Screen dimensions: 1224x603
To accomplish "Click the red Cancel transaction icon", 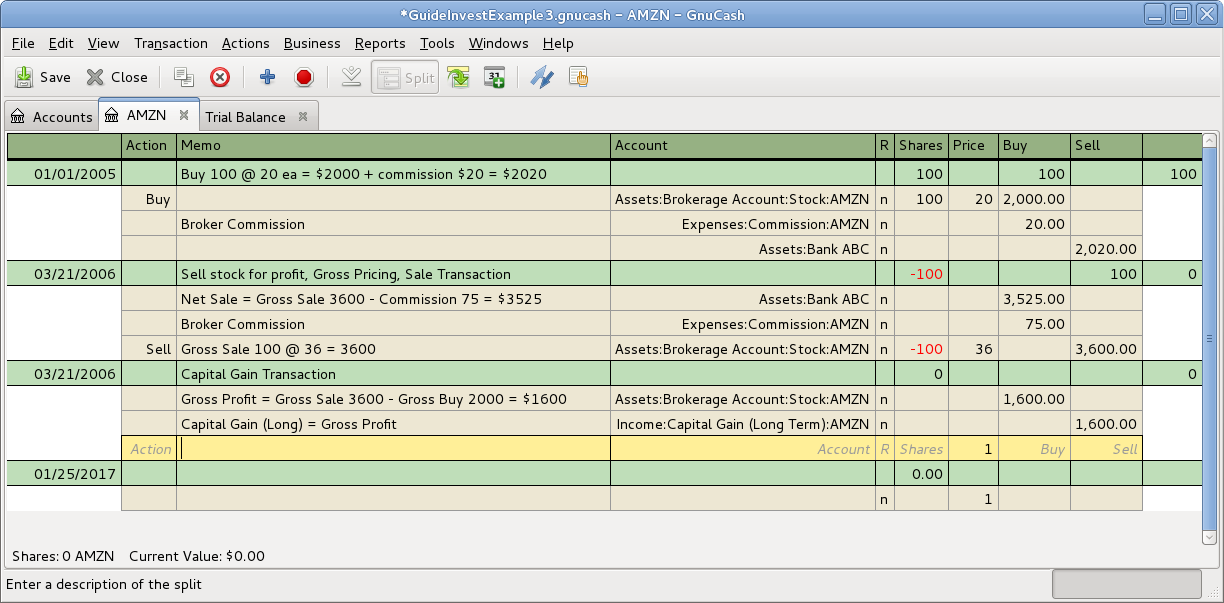I will click(x=304, y=77).
